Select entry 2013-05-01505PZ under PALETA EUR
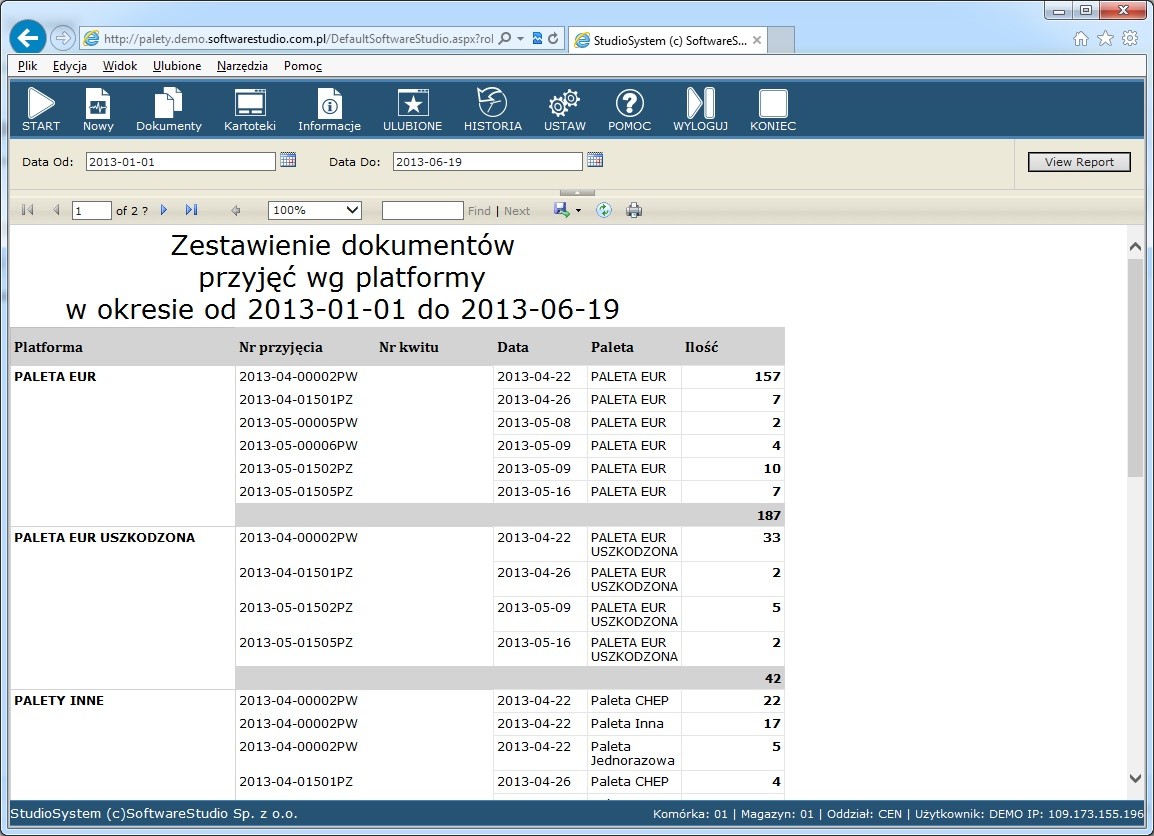This screenshot has width=1154, height=836. point(296,491)
